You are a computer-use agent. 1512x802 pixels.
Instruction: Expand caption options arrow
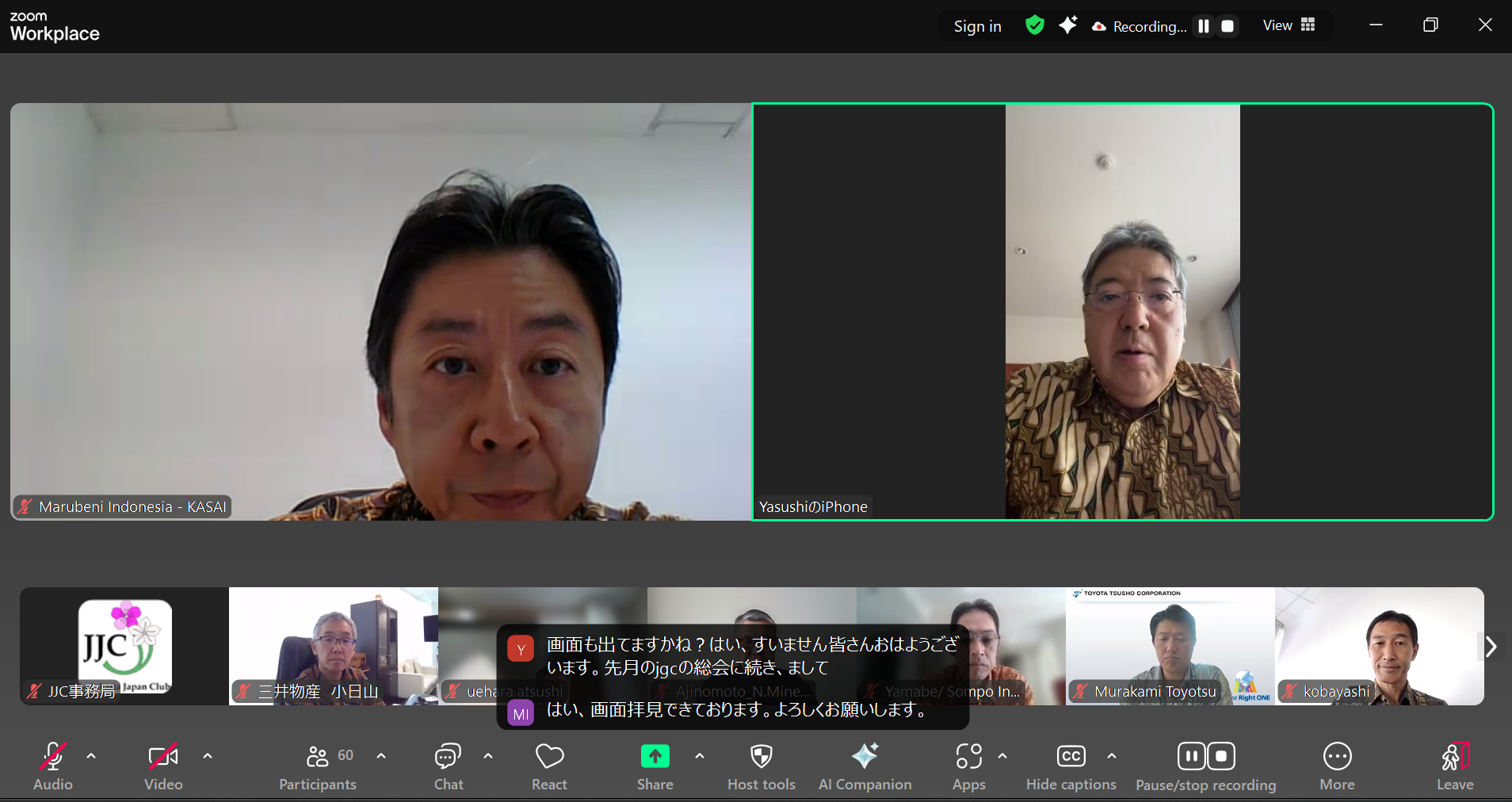point(1112,756)
